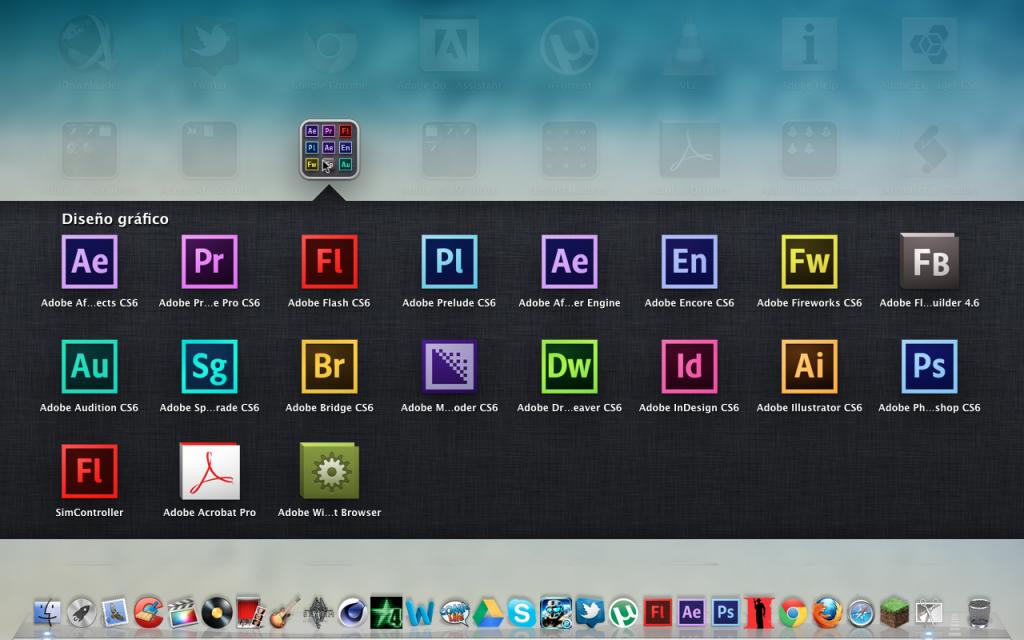Open Safari compass icon in Dock

(x=861, y=613)
